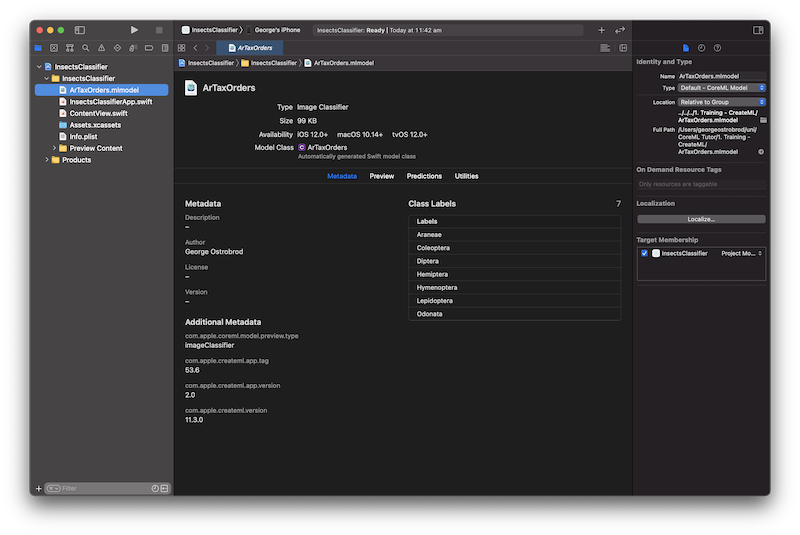The image size is (800, 535).
Task: Click the Library plus button
Action: click(x=601, y=30)
